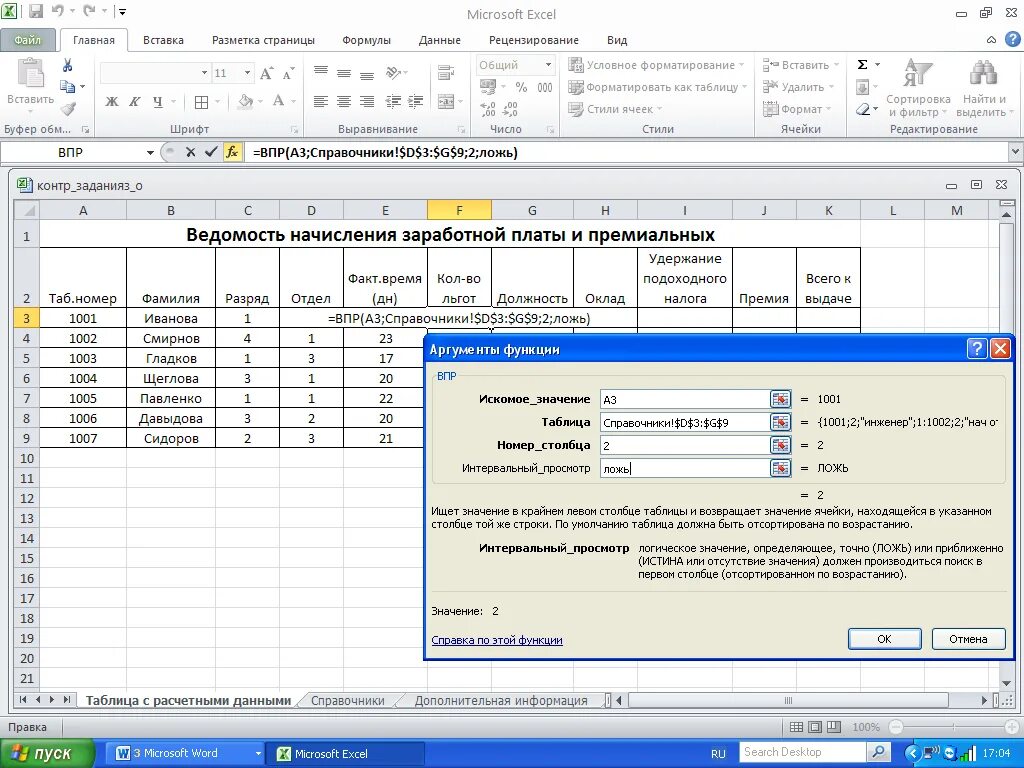Click the Fill Color bucket icon
Screen dimensions: 1024x768
coord(246,101)
